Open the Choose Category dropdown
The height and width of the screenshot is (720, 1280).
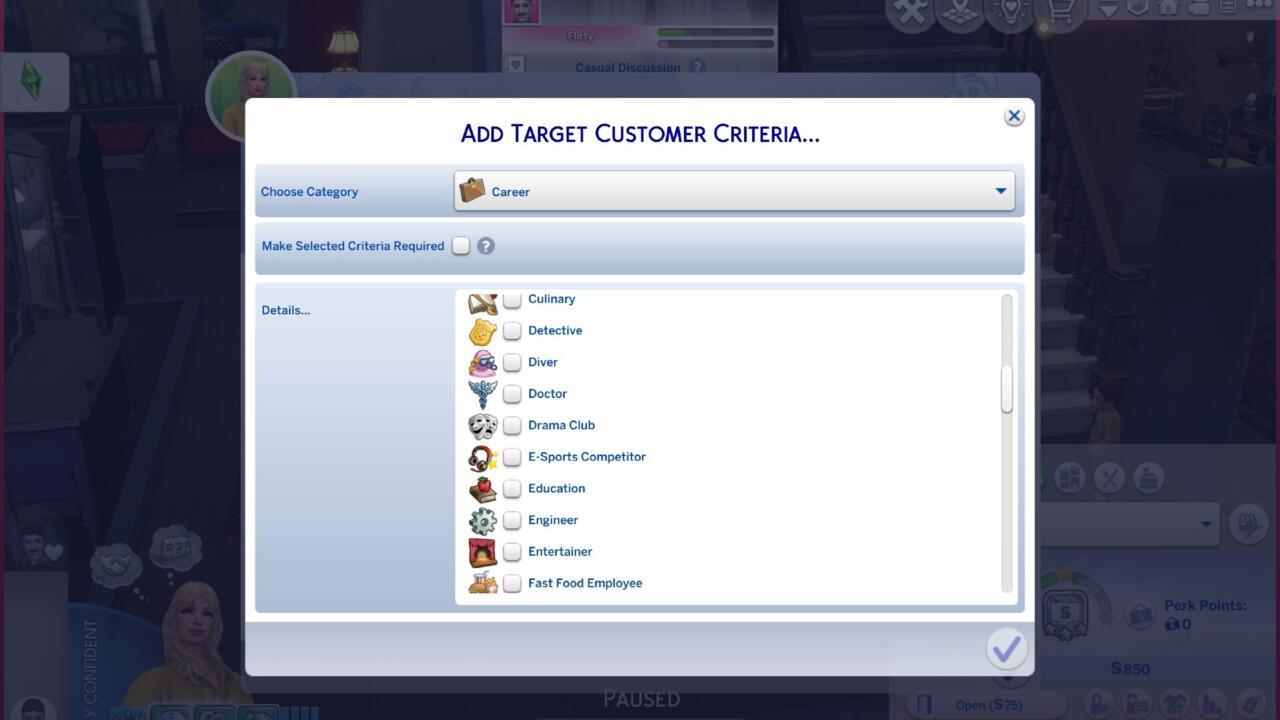coord(737,191)
